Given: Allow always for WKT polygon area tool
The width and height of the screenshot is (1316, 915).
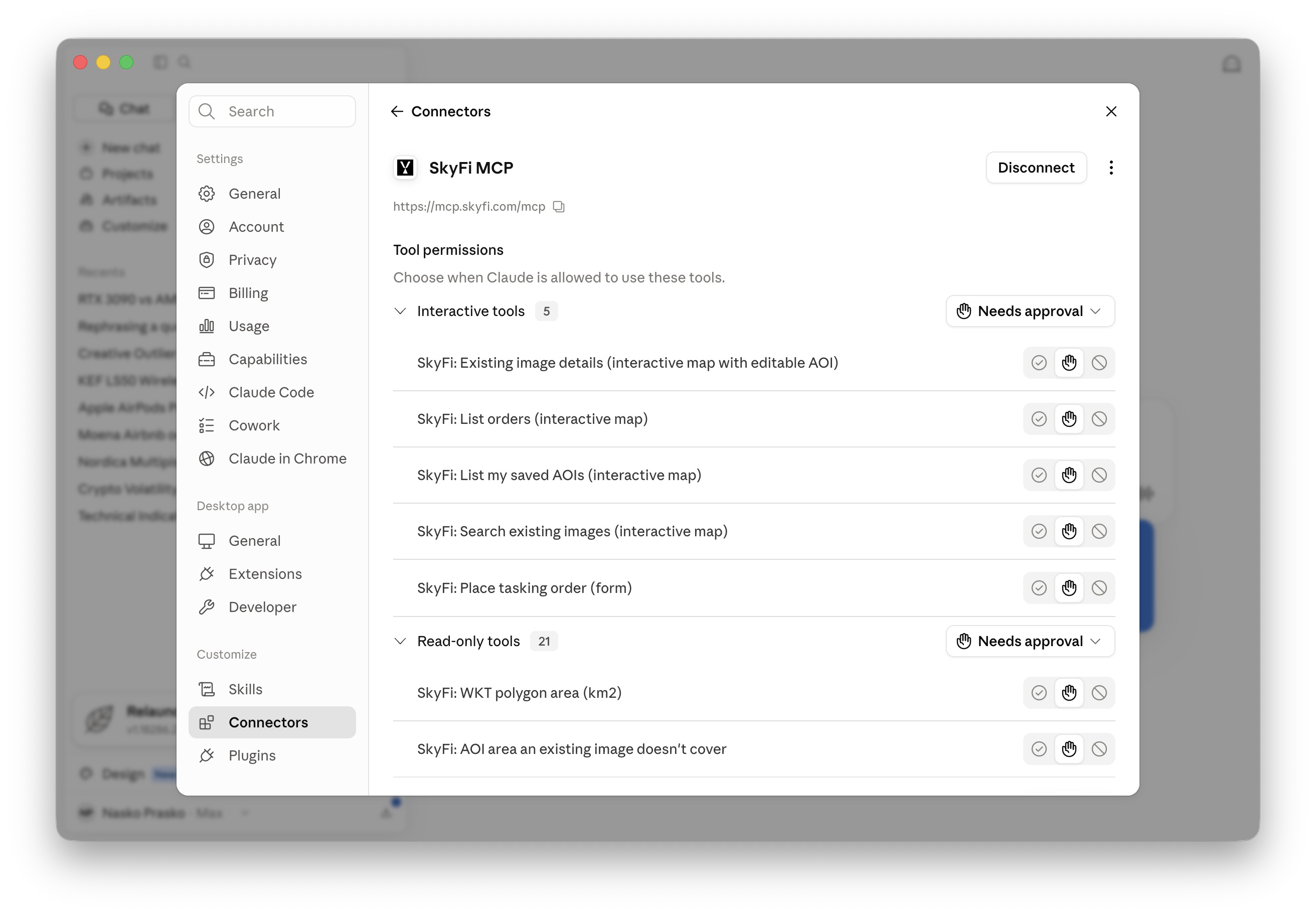Looking at the screenshot, I should (x=1039, y=693).
